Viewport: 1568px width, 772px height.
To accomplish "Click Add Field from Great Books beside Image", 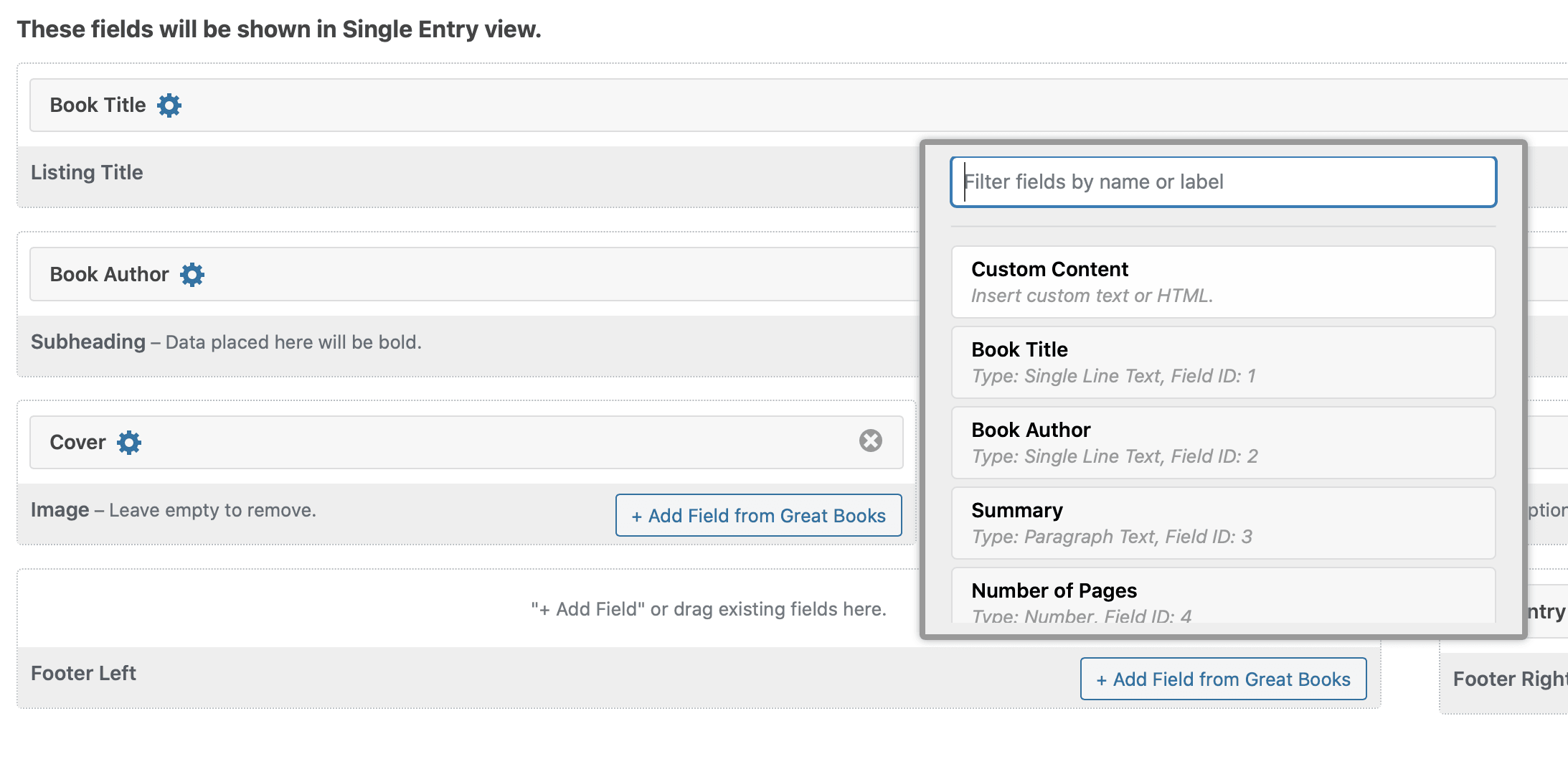I will pos(758,515).
